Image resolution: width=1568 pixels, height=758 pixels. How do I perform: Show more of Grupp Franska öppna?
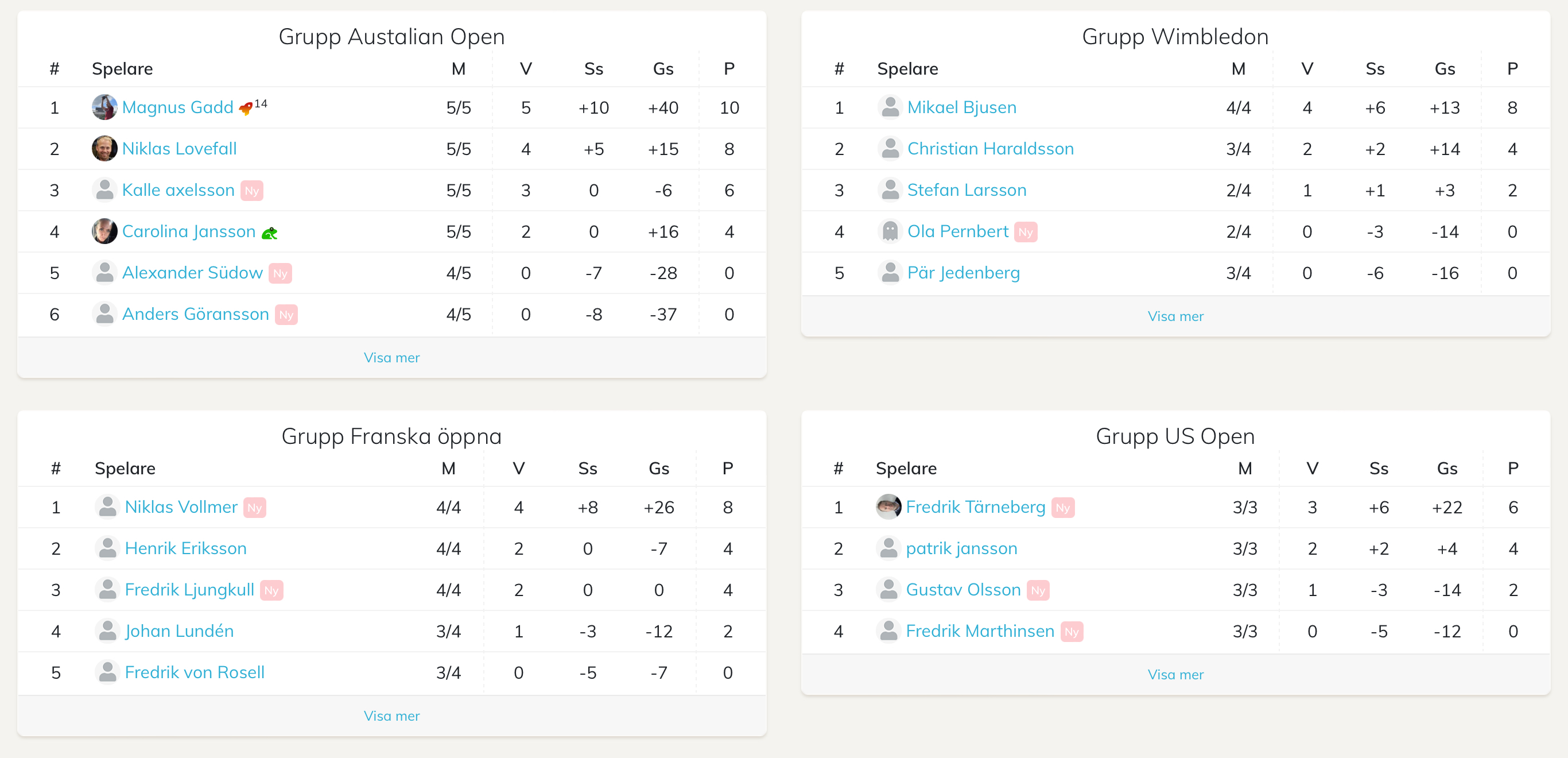(x=391, y=716)
